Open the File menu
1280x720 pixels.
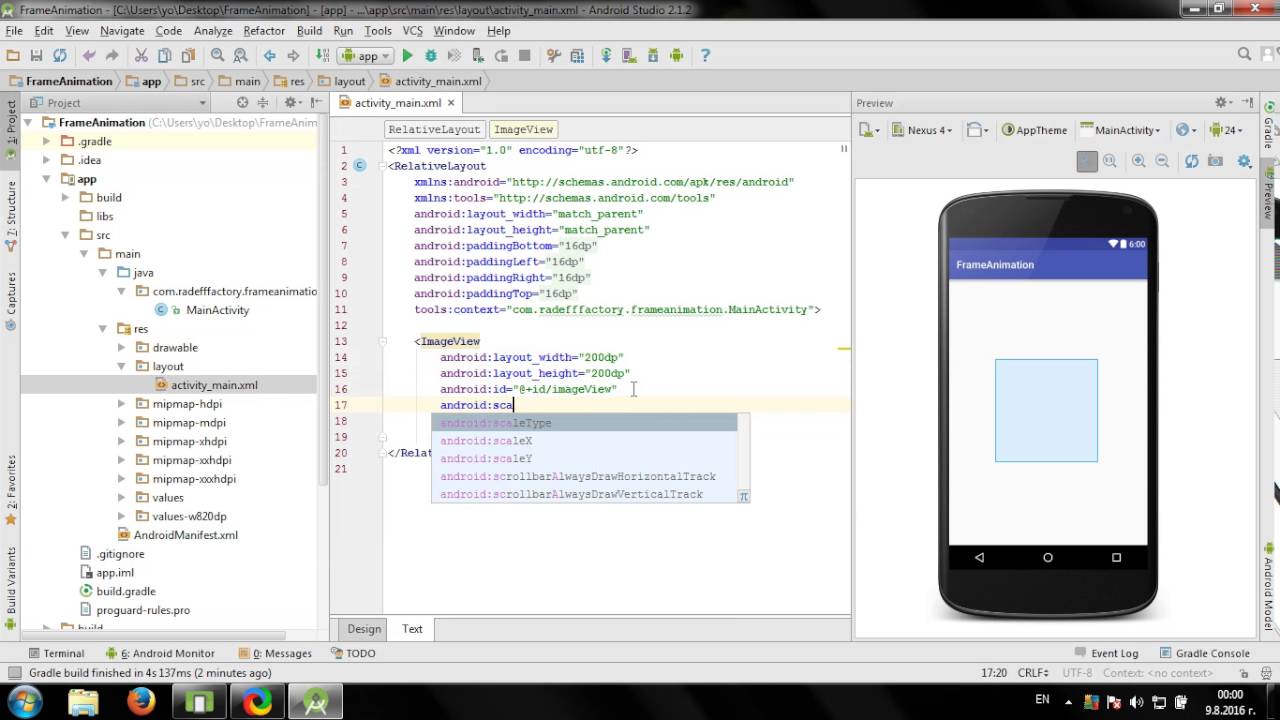point(13,31)
